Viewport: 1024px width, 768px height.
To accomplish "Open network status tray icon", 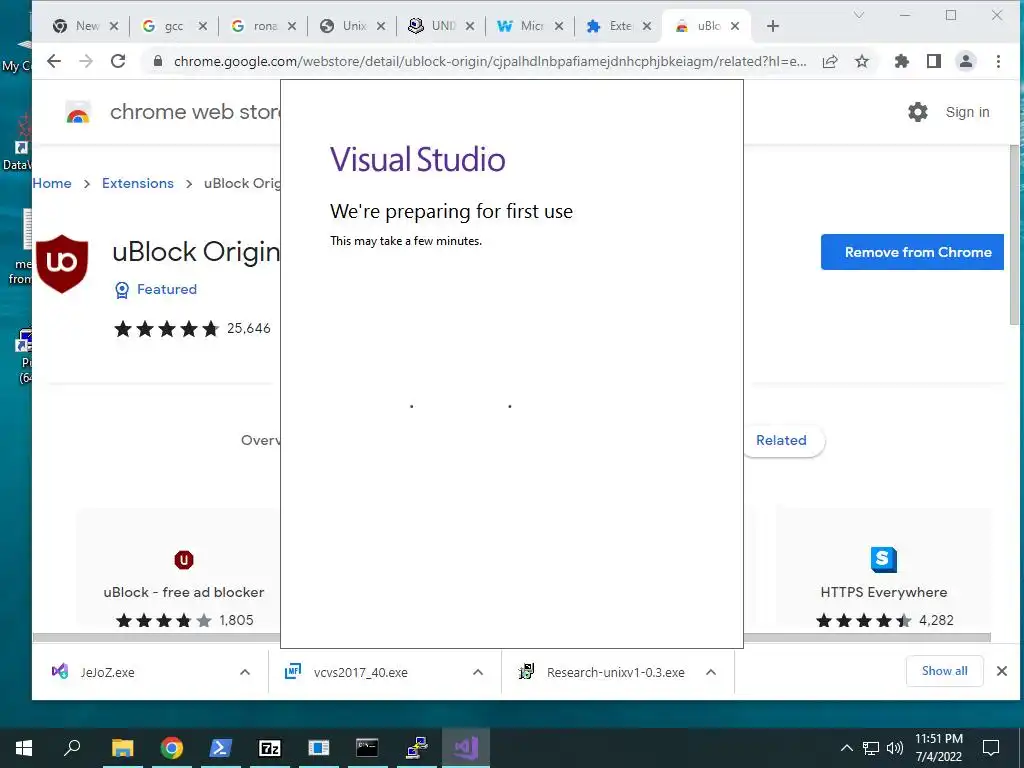I will click(x=871, y=748).
